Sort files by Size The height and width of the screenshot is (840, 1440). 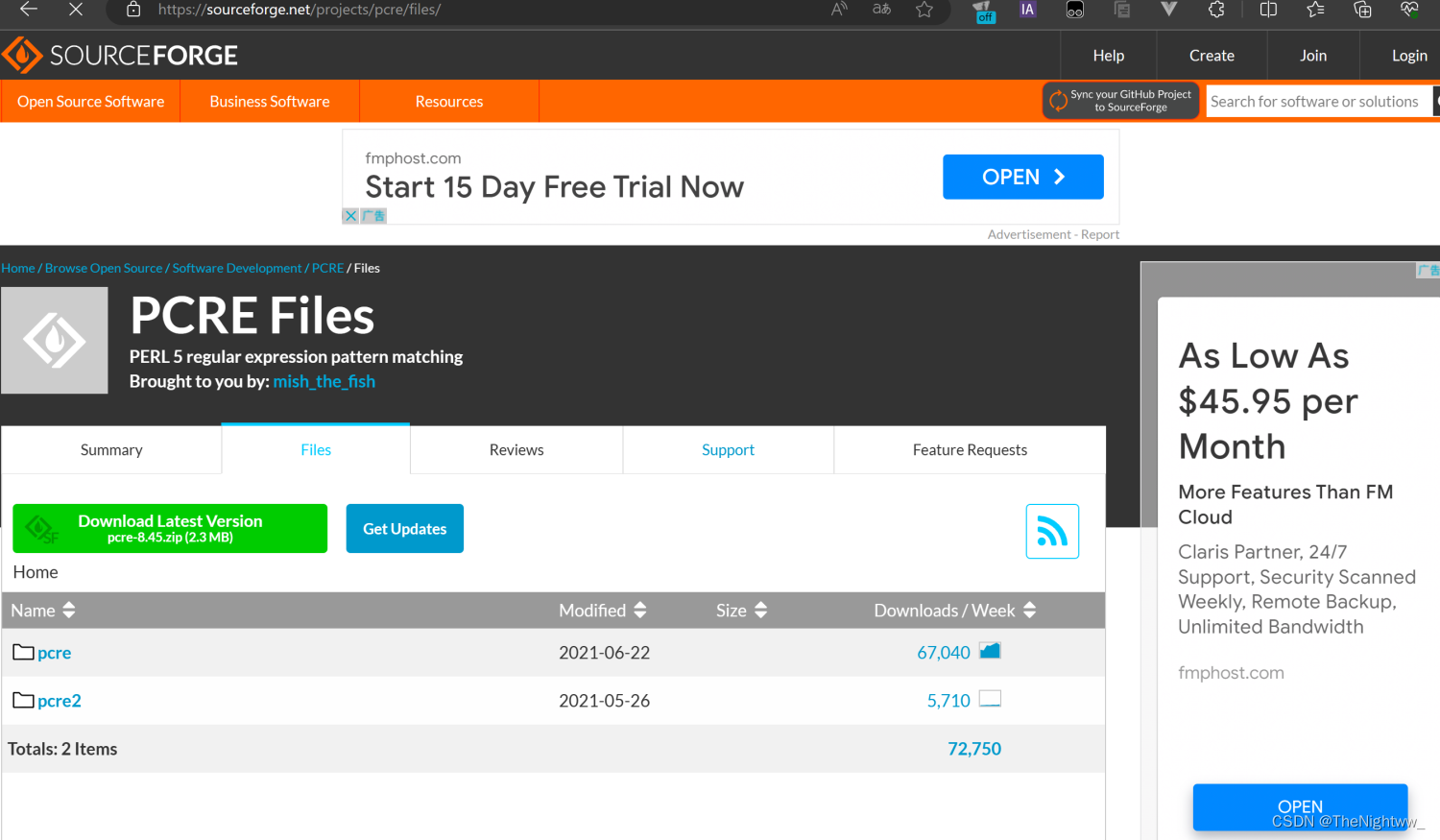[742, 611]
